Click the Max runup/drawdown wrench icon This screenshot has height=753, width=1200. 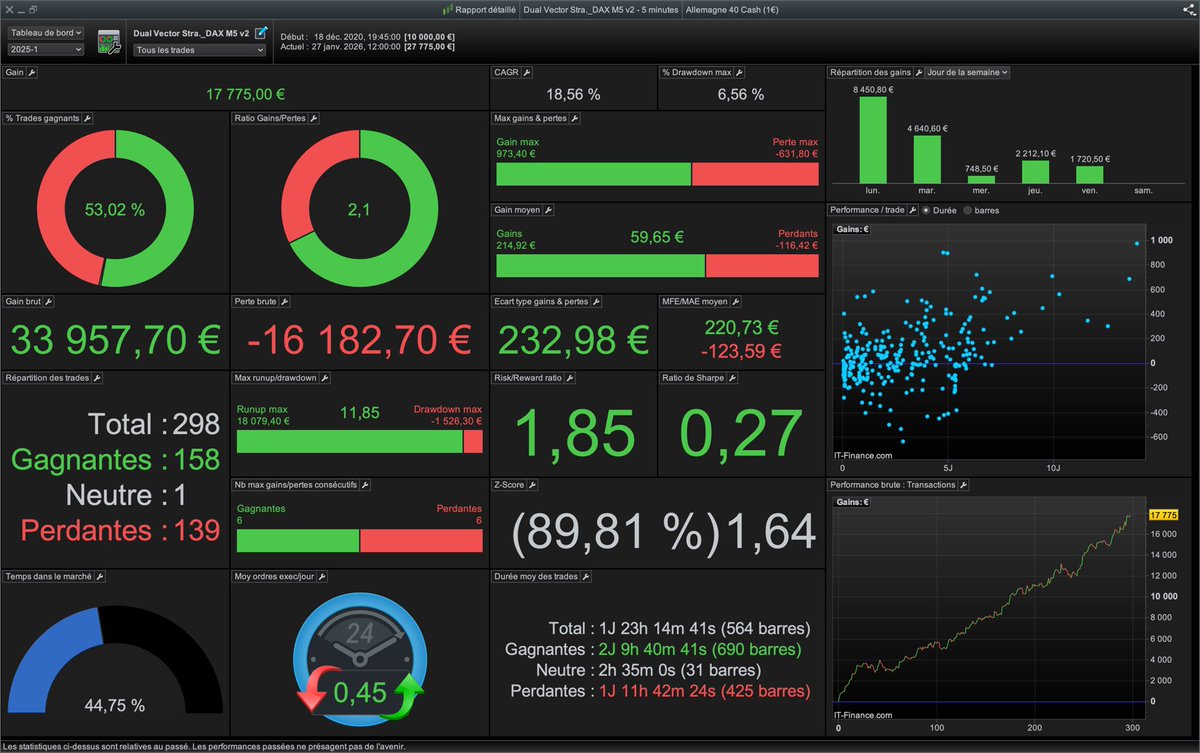click(325, 379)
